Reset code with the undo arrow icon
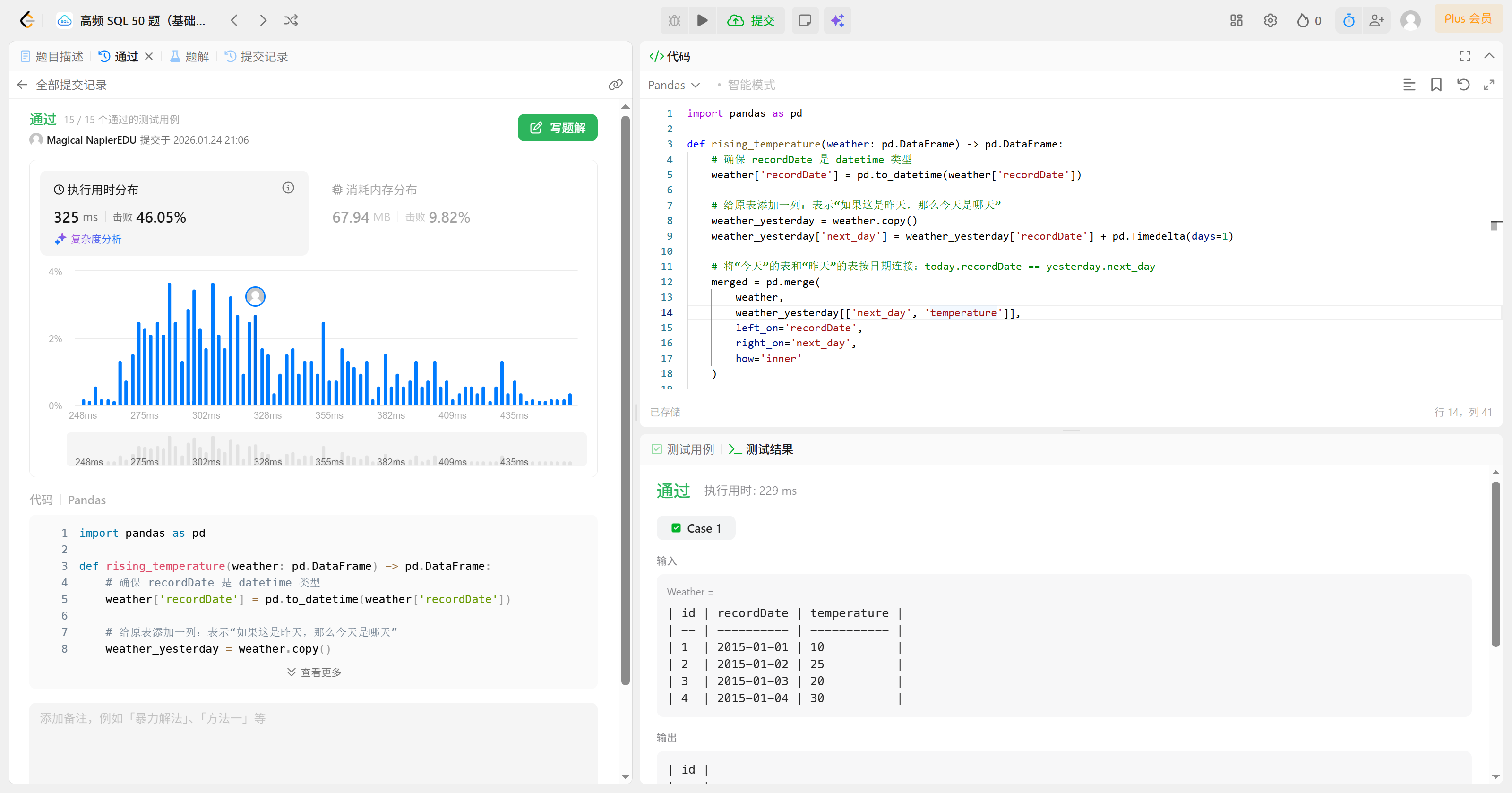The width and height of the screenshot is (1512, 793). [1463, 85]
